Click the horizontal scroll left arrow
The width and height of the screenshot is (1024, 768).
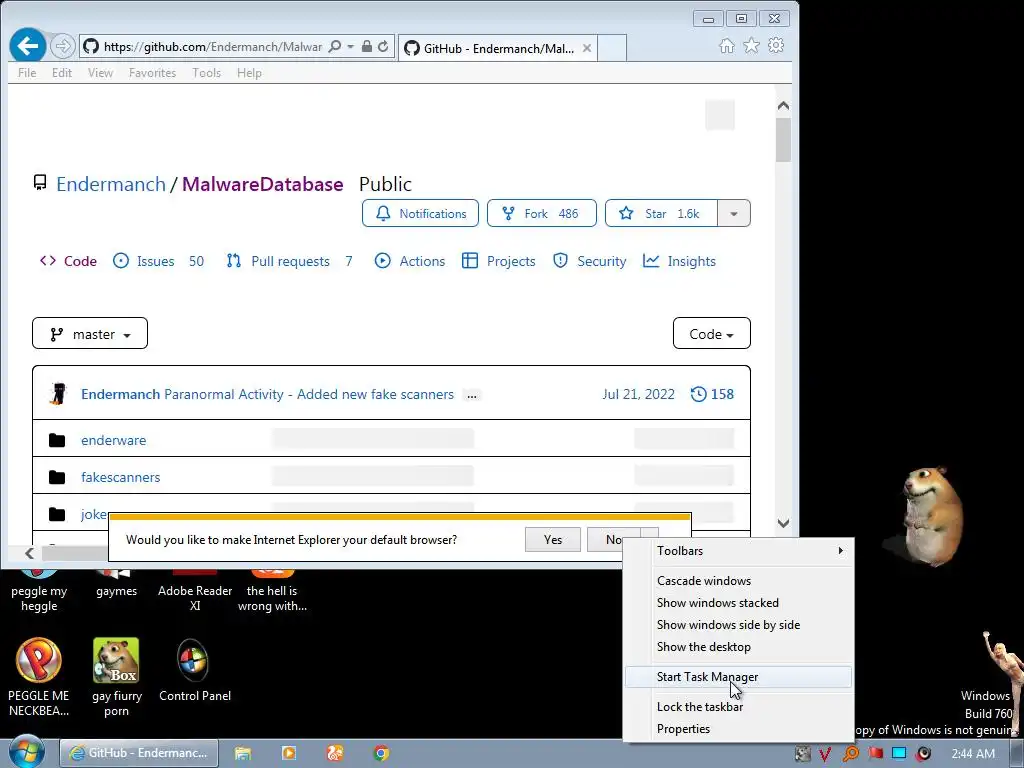[x=29, y=554]
